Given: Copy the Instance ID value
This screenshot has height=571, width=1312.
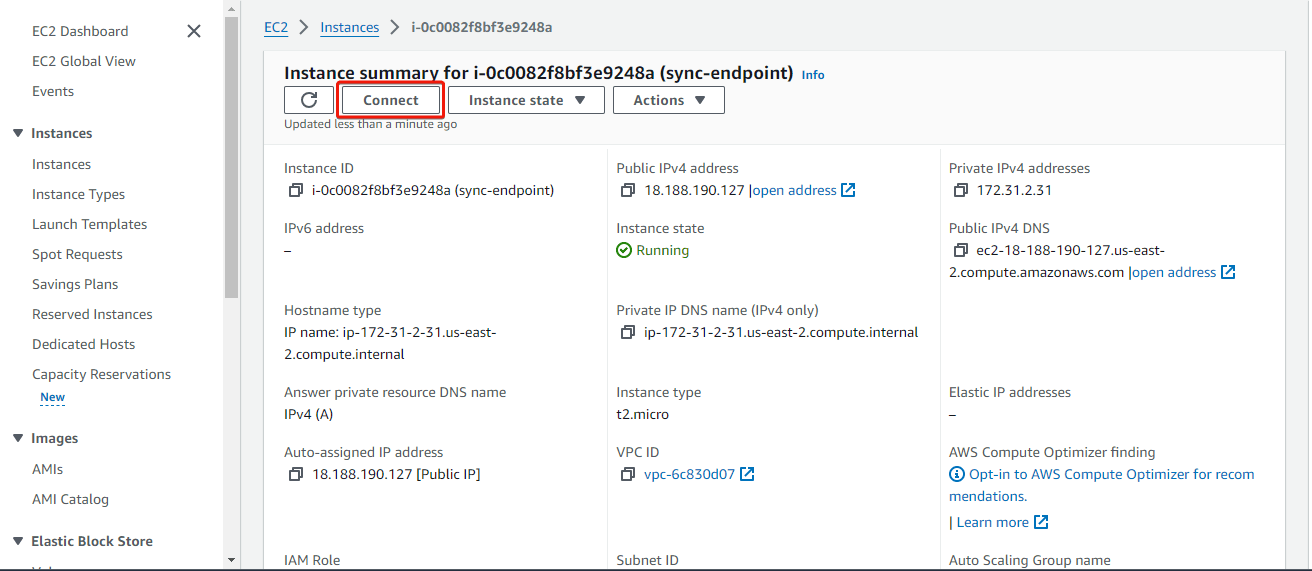Looking at the screenshot, I should click(x=295, y=190).
